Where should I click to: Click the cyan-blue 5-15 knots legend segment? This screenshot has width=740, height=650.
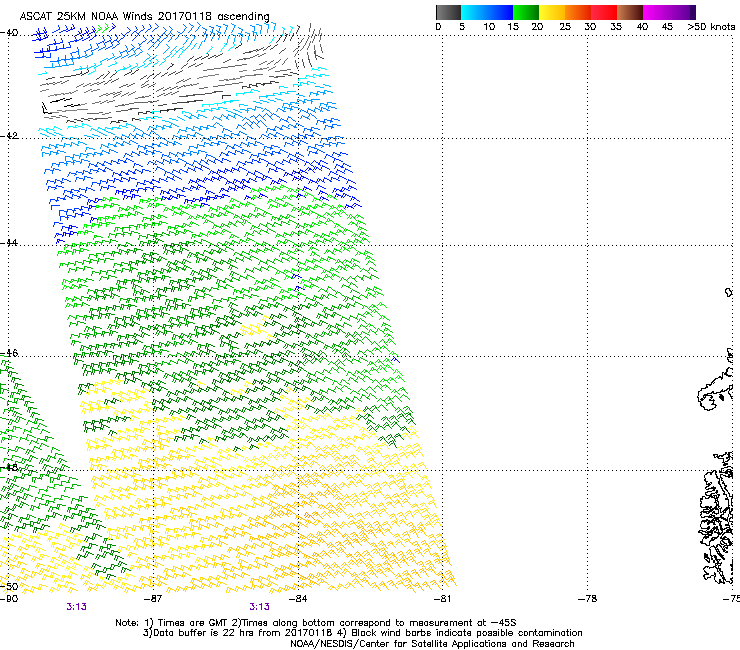pyautogui.click(x=487, y=12)
